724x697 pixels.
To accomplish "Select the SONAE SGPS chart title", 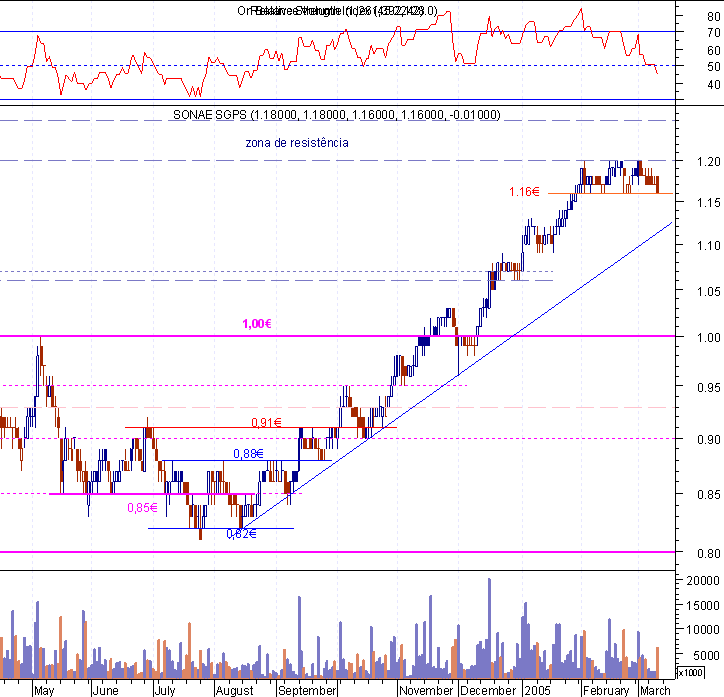I will pos(337,114).
